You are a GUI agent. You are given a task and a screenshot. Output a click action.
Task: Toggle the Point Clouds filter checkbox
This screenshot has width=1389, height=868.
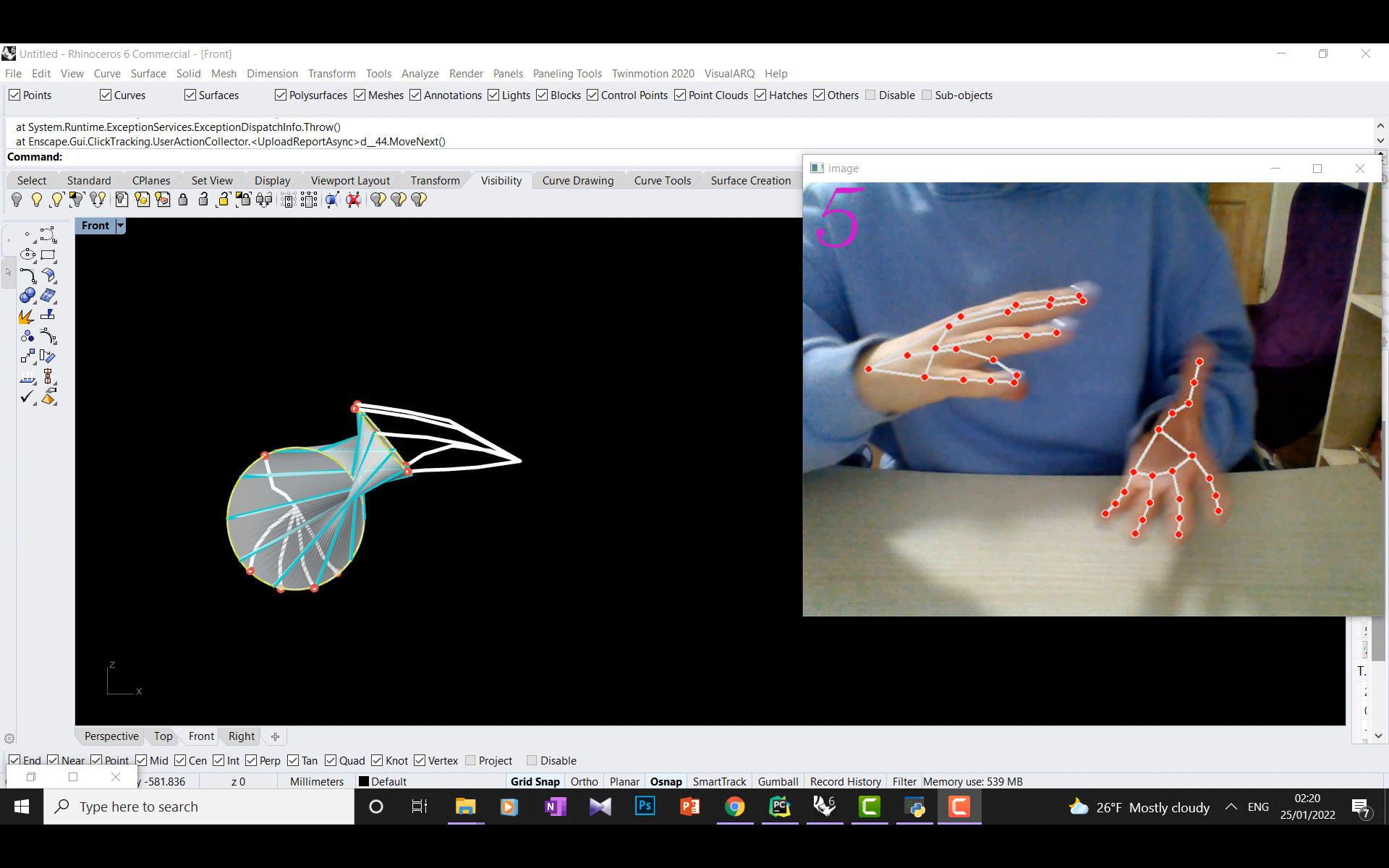click(x=680, y=95)
